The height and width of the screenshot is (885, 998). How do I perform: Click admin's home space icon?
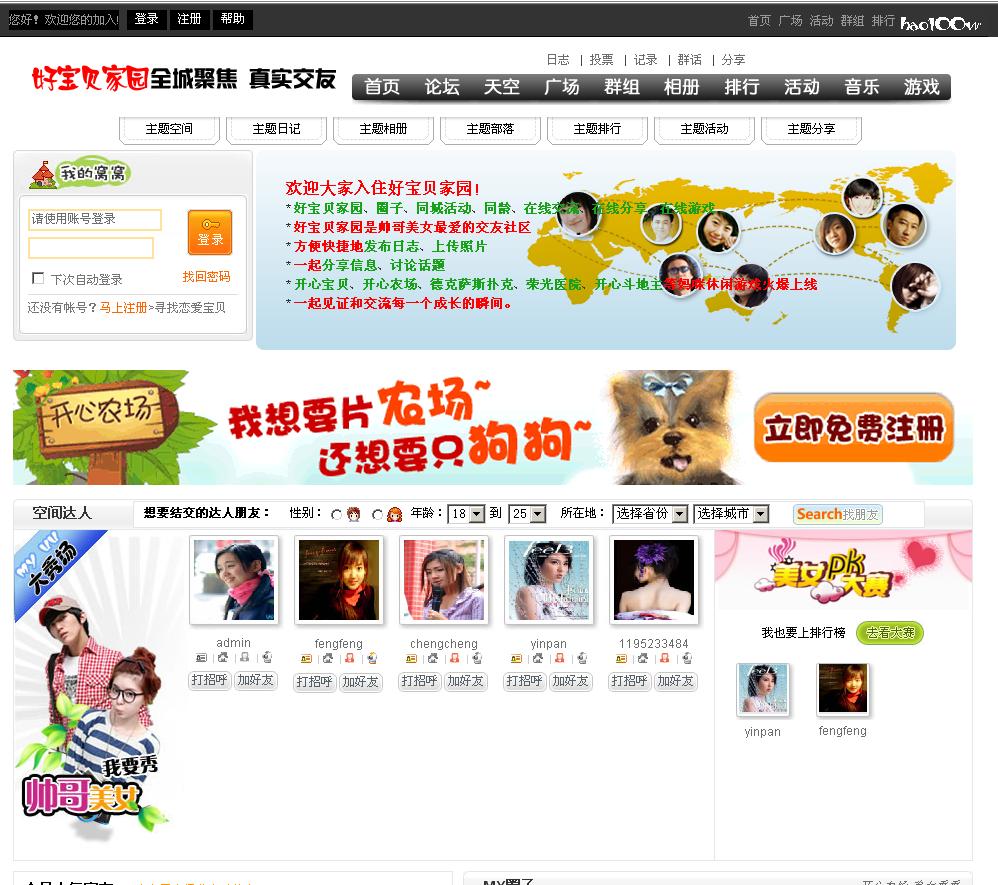pyautogui.click(x=222, y=658)
